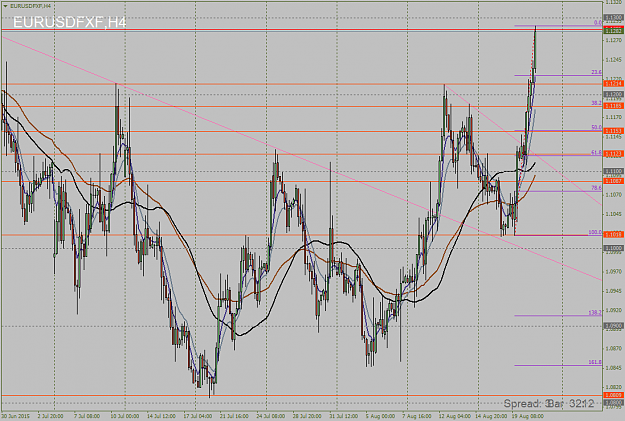
Task: Click the orange 1.1153 price level tag
Action: point(614,131)
